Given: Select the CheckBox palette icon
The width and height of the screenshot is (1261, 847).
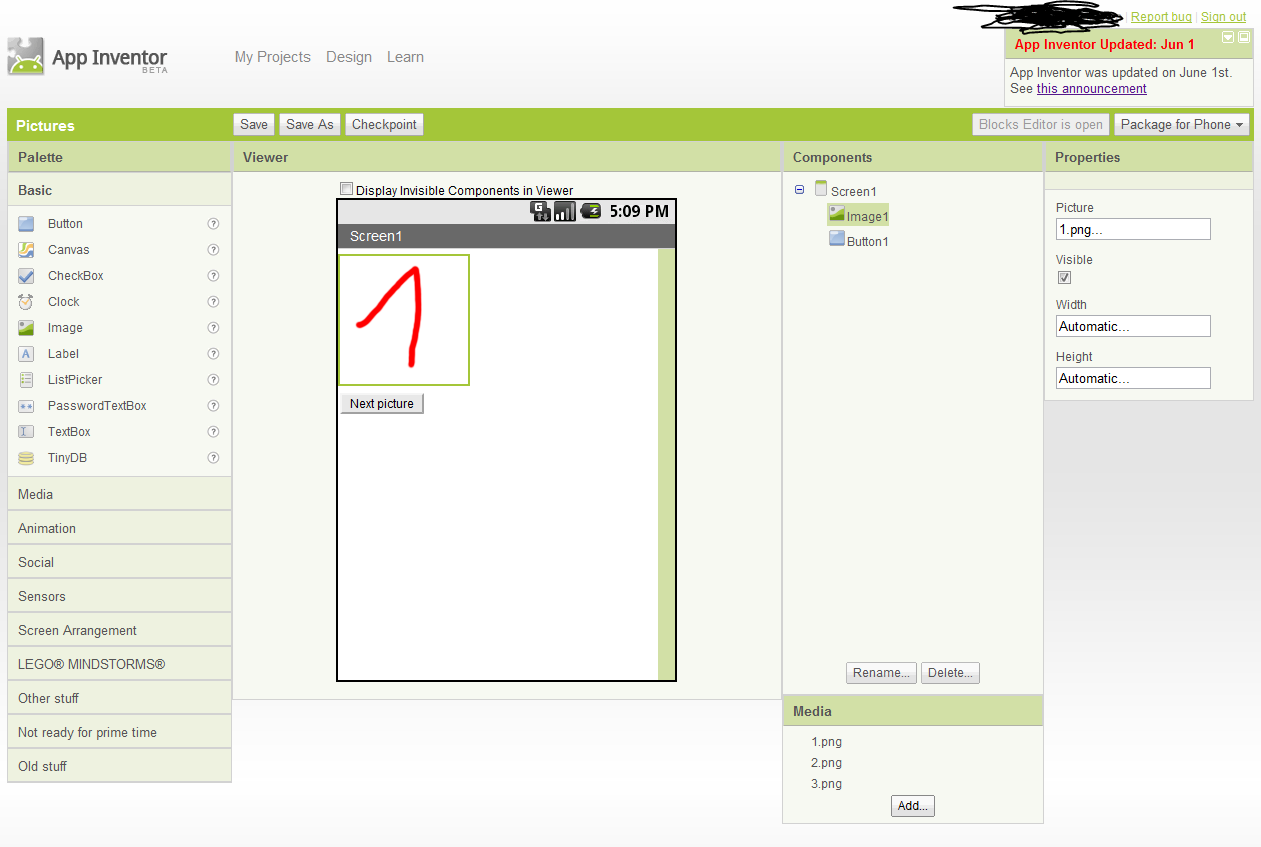Looking at the screenshot, I should [x=26, y=276].
